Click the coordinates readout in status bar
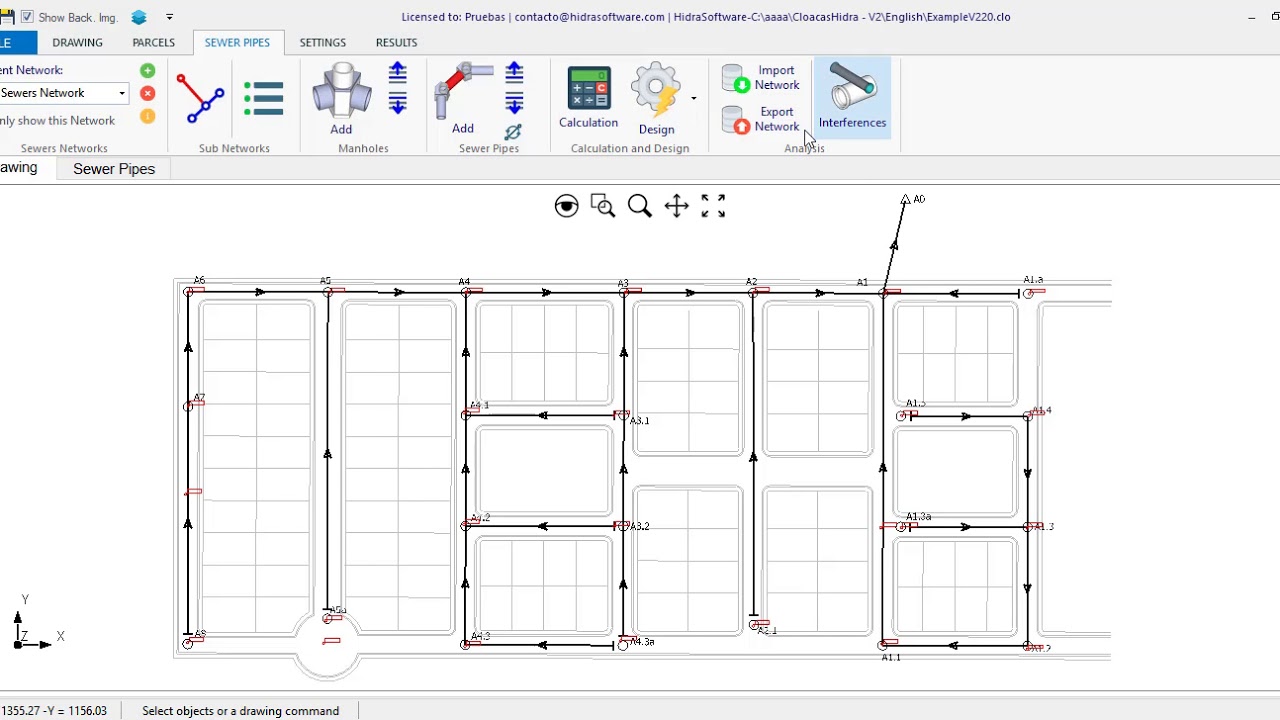The image size is (1280, 720). tap(54, 711)
